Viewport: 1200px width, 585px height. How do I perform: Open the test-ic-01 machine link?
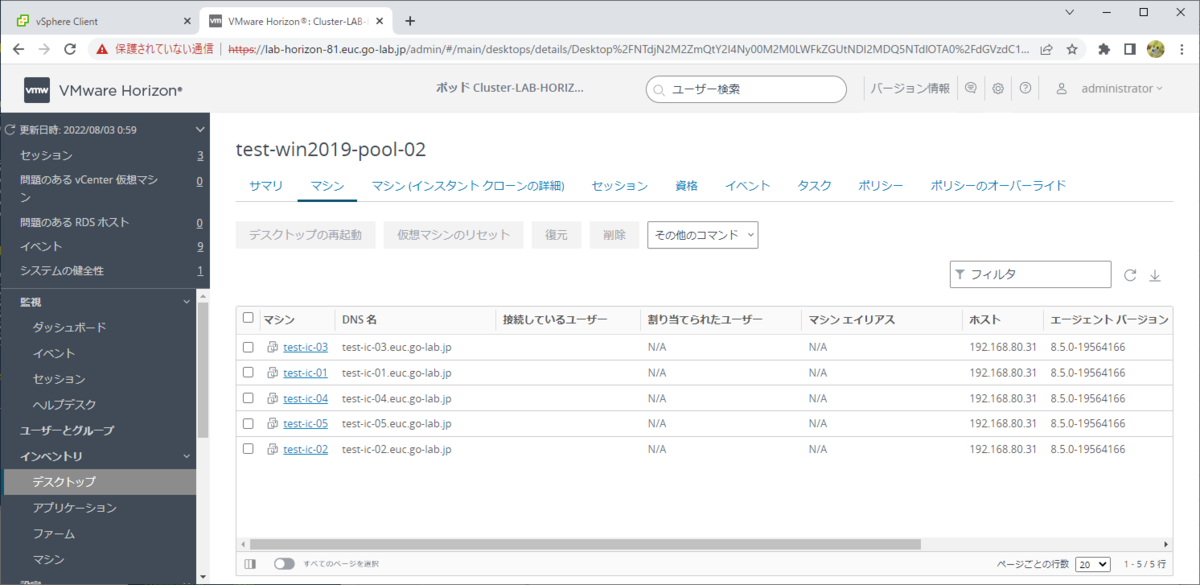[x=305, y=373]
